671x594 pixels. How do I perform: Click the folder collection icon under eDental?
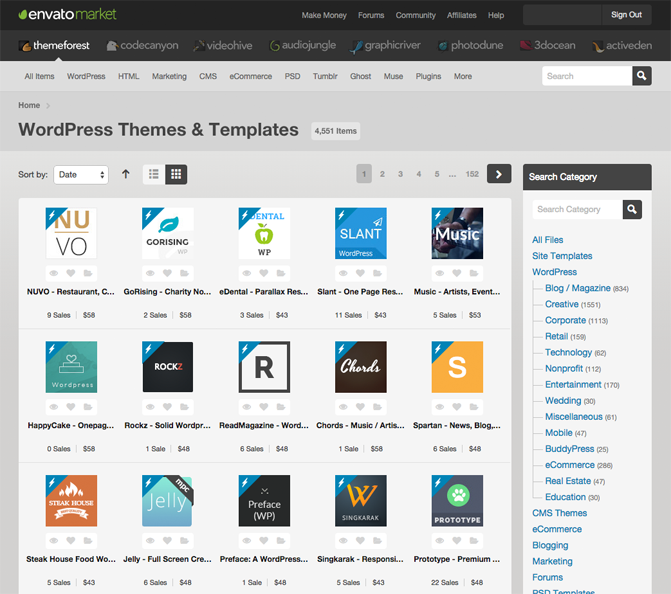(x=281, y=272)
